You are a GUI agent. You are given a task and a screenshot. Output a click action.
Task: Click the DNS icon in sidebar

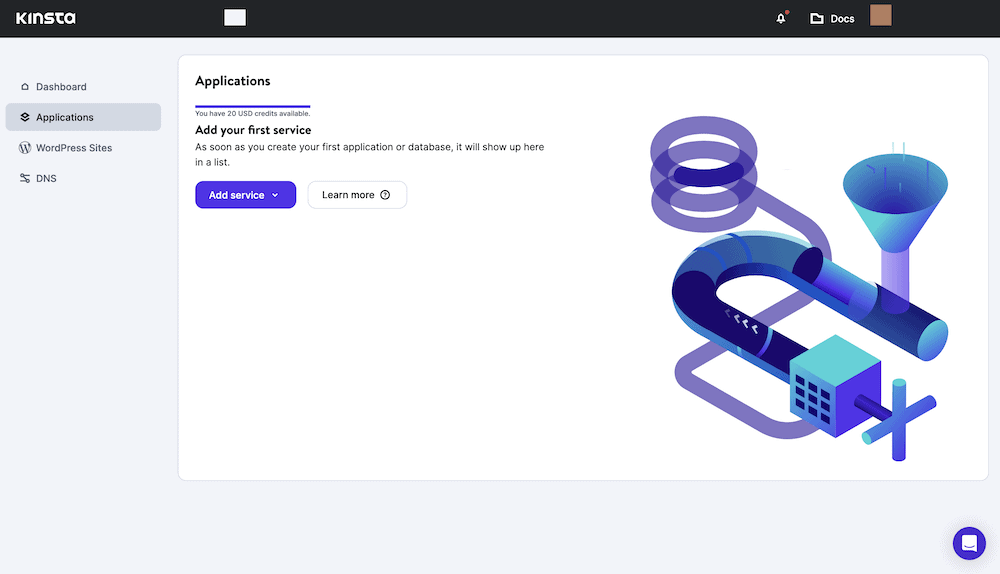(x=25, y=179)
